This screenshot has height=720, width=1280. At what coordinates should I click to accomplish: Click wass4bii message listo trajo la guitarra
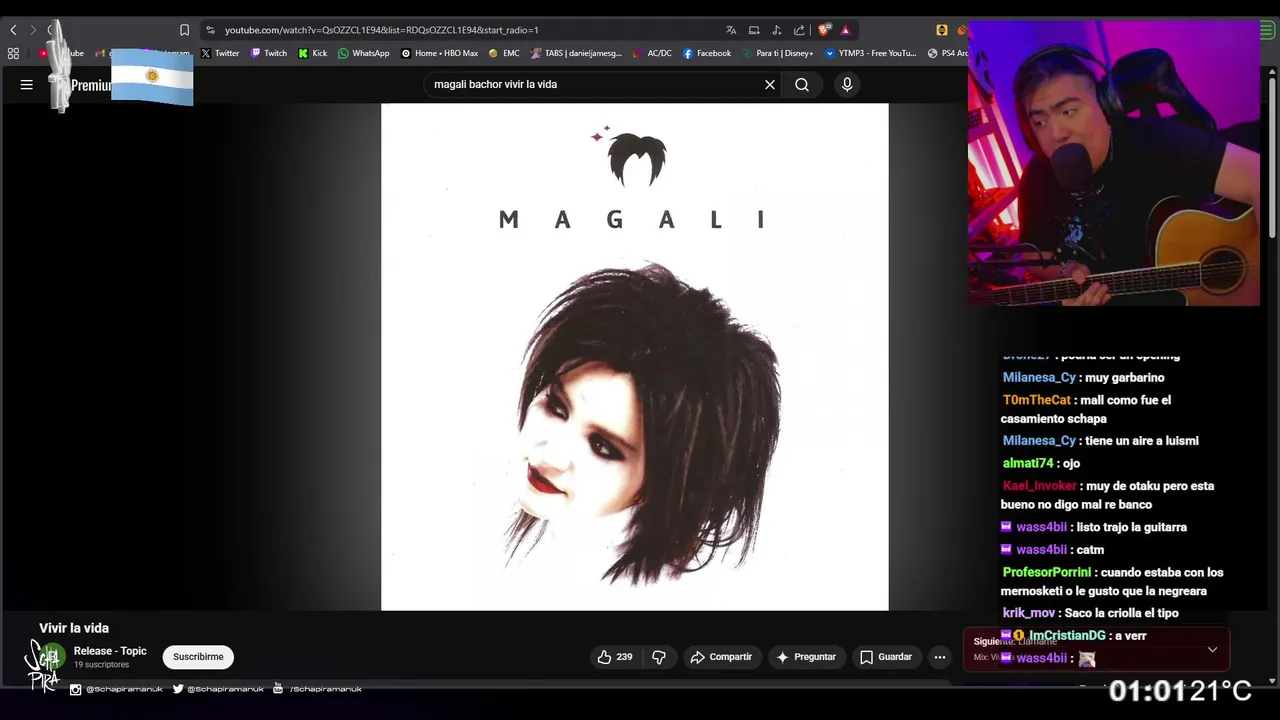tap(1093, 527)
